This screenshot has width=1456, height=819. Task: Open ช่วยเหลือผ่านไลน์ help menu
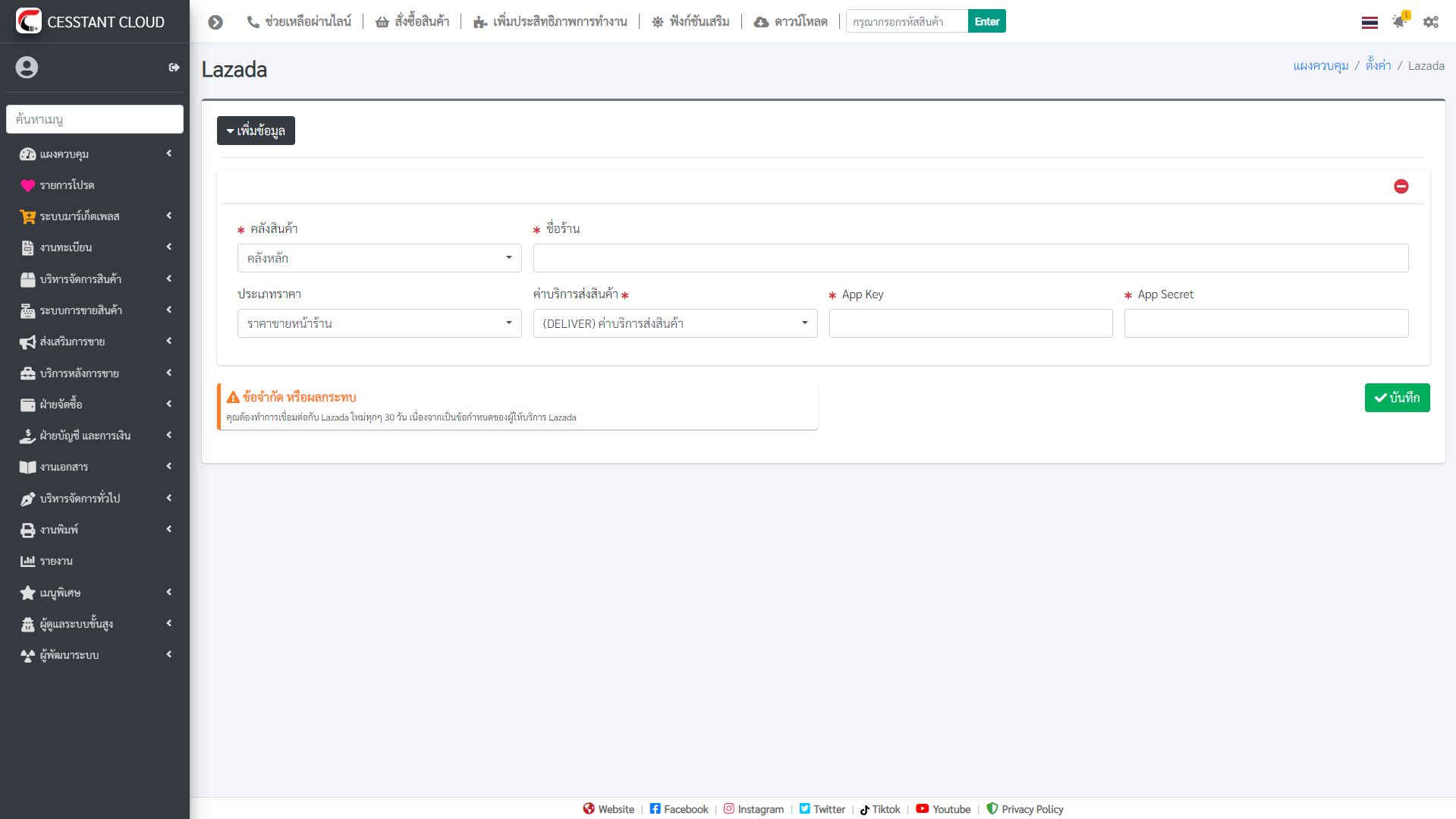(299, 22)
